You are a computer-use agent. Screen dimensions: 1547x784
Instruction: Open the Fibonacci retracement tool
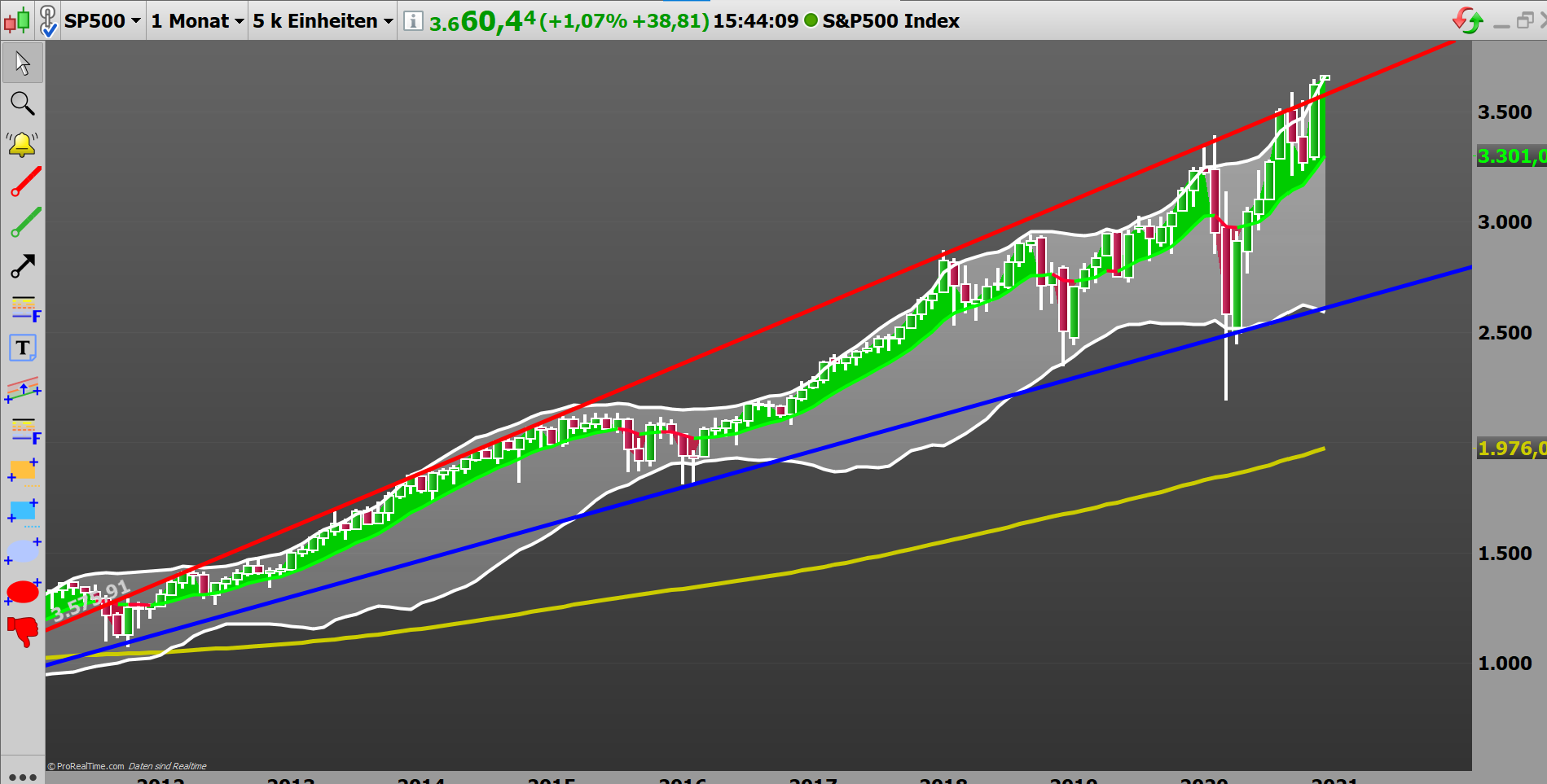pos(24,309)
